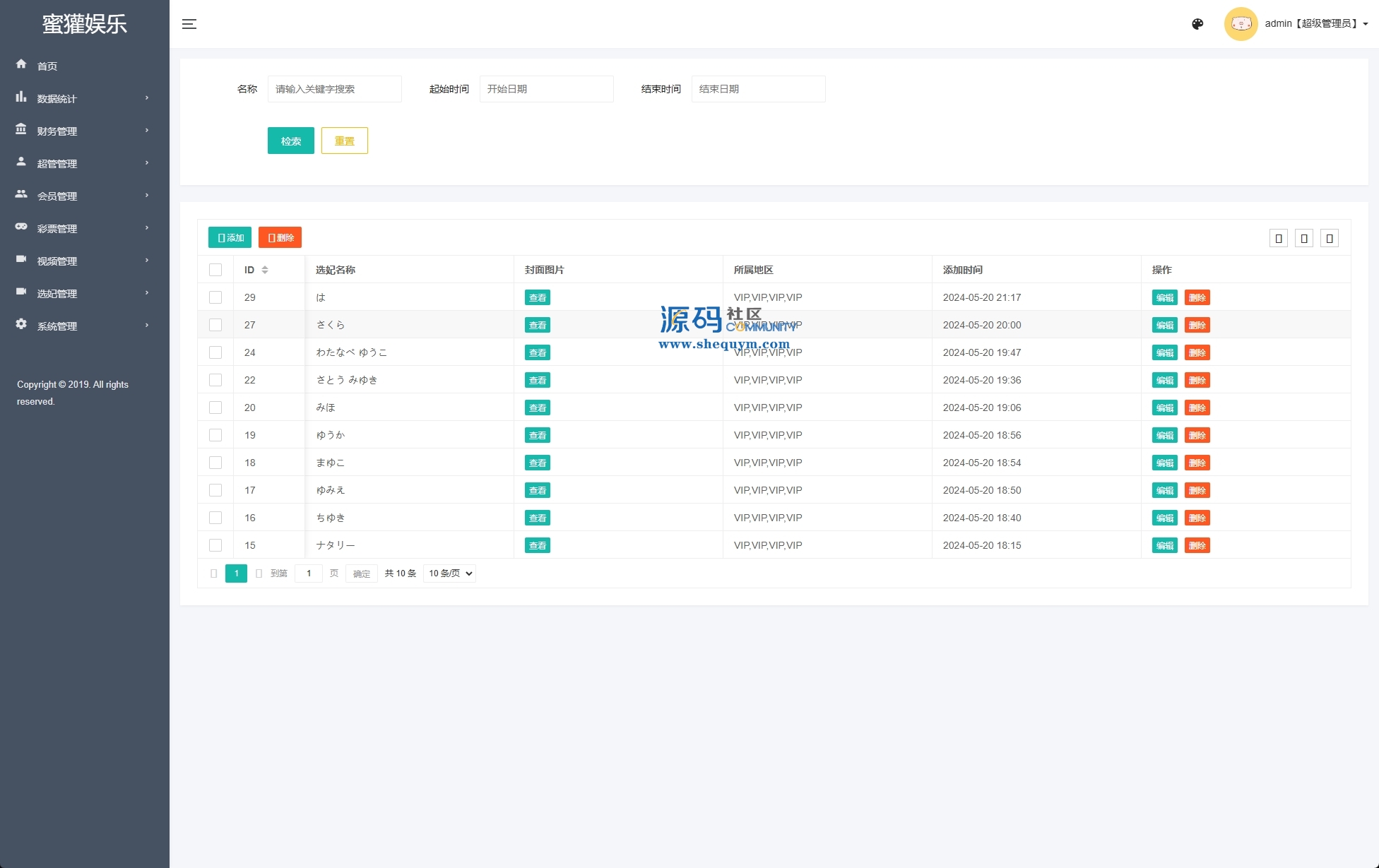Check the checkbox for row ID 29
This screenshot has width=1379, height=868.
pos(215,297)
